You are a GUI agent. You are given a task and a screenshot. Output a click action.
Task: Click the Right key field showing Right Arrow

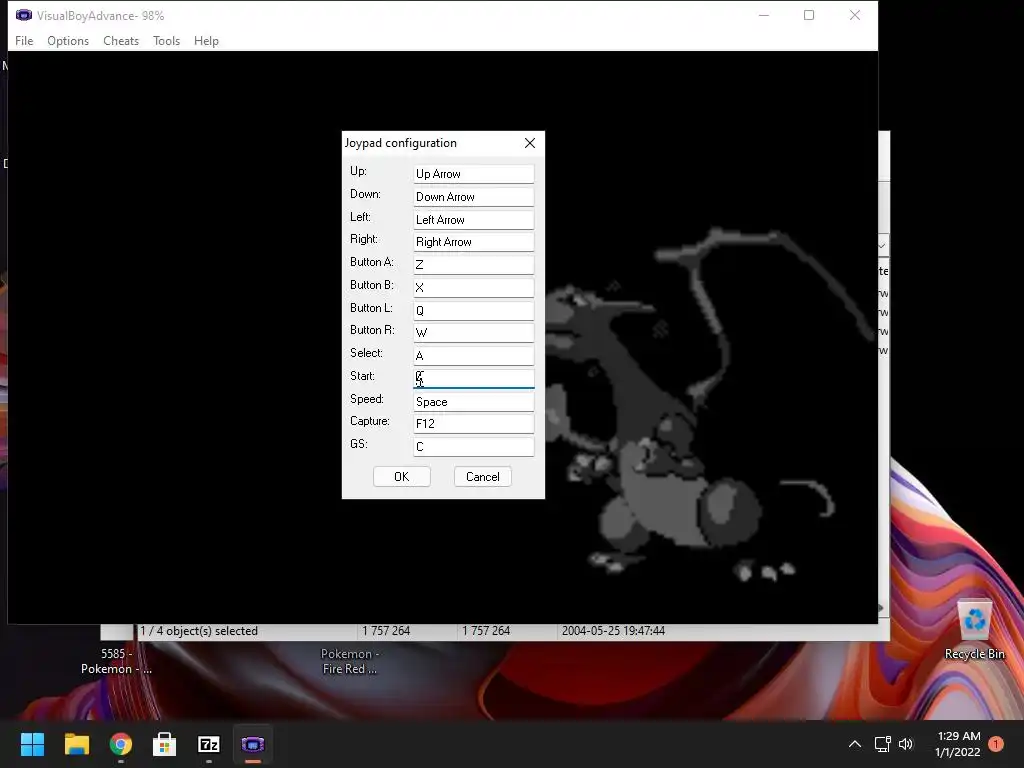point(473,242)
